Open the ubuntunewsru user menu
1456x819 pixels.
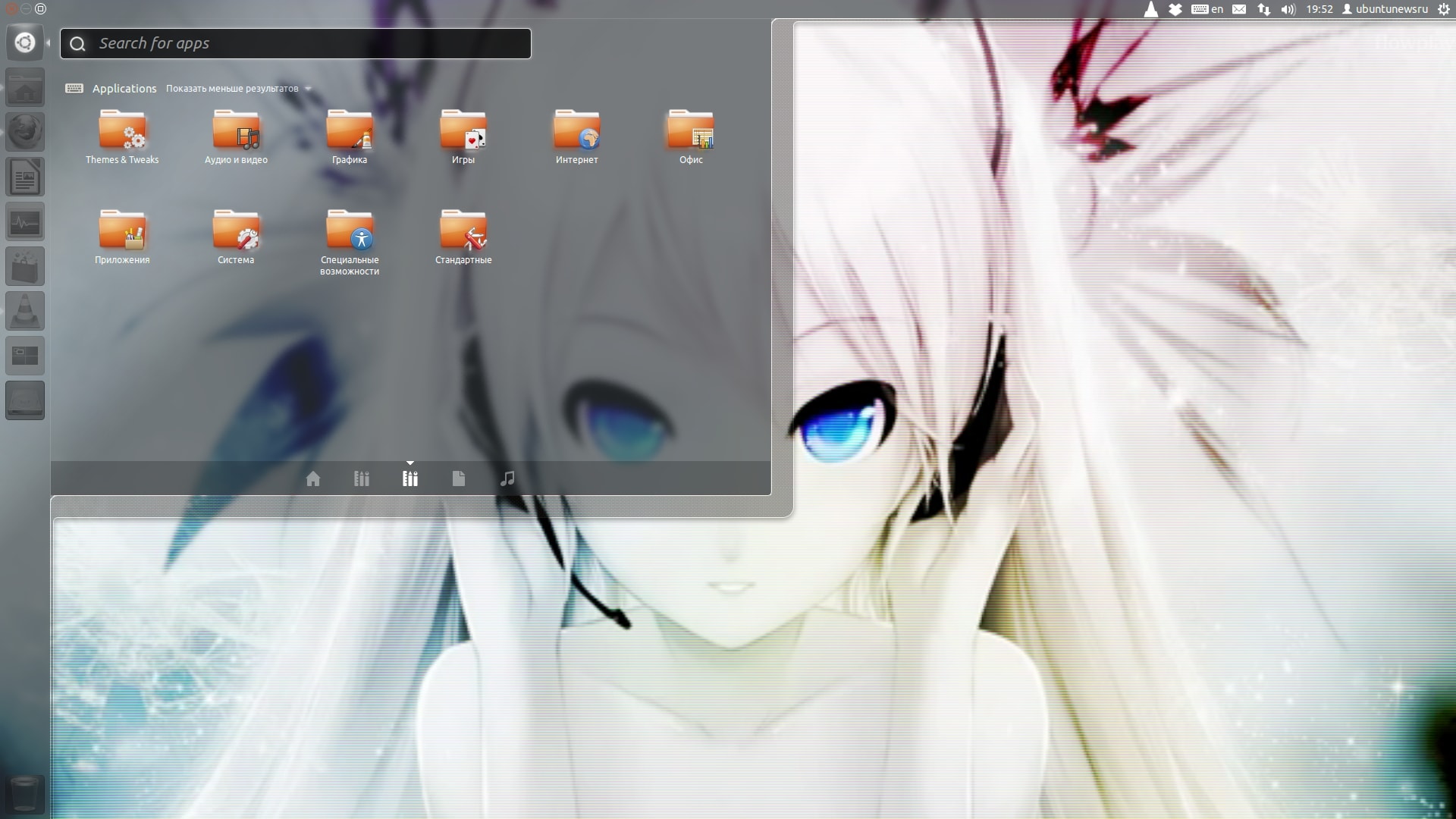coord(1385,9)
